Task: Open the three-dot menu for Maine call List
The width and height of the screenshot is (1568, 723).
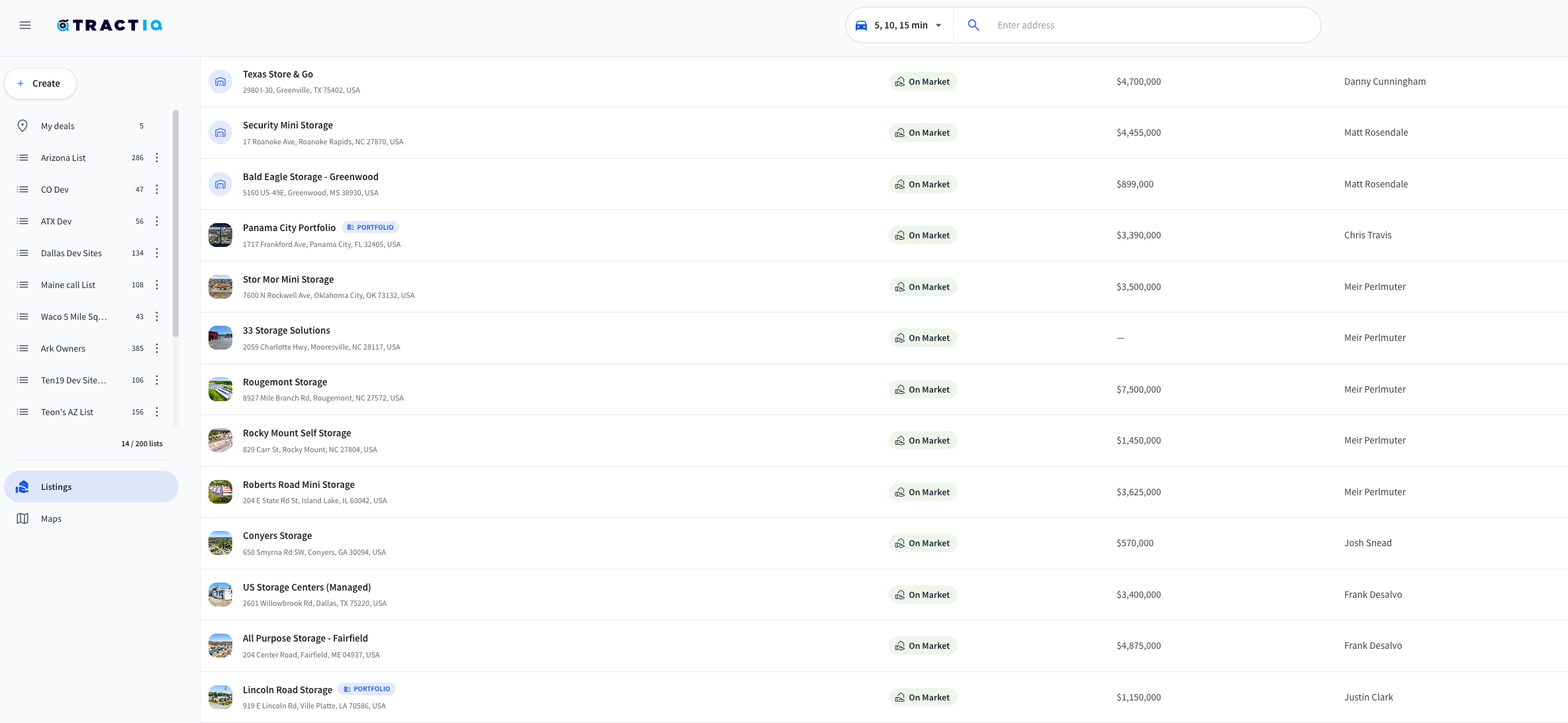Action: click(x=157, y=285)
